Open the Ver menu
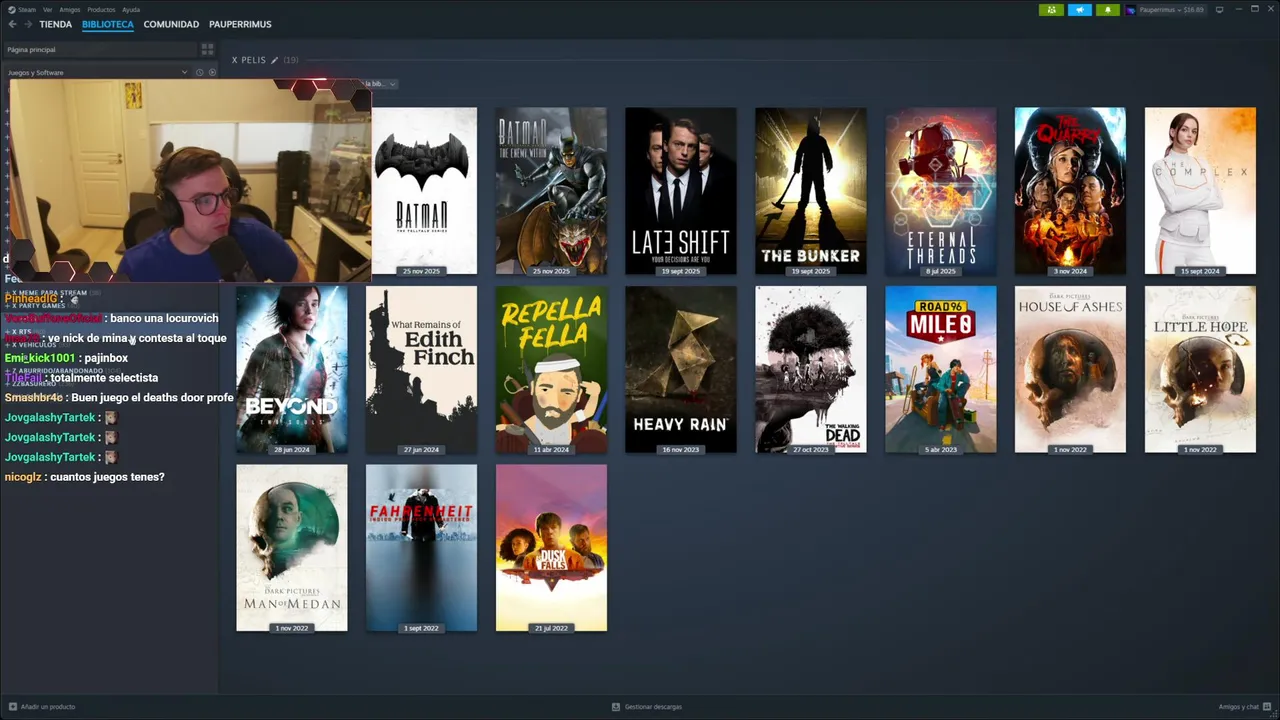 pos(47,9)
